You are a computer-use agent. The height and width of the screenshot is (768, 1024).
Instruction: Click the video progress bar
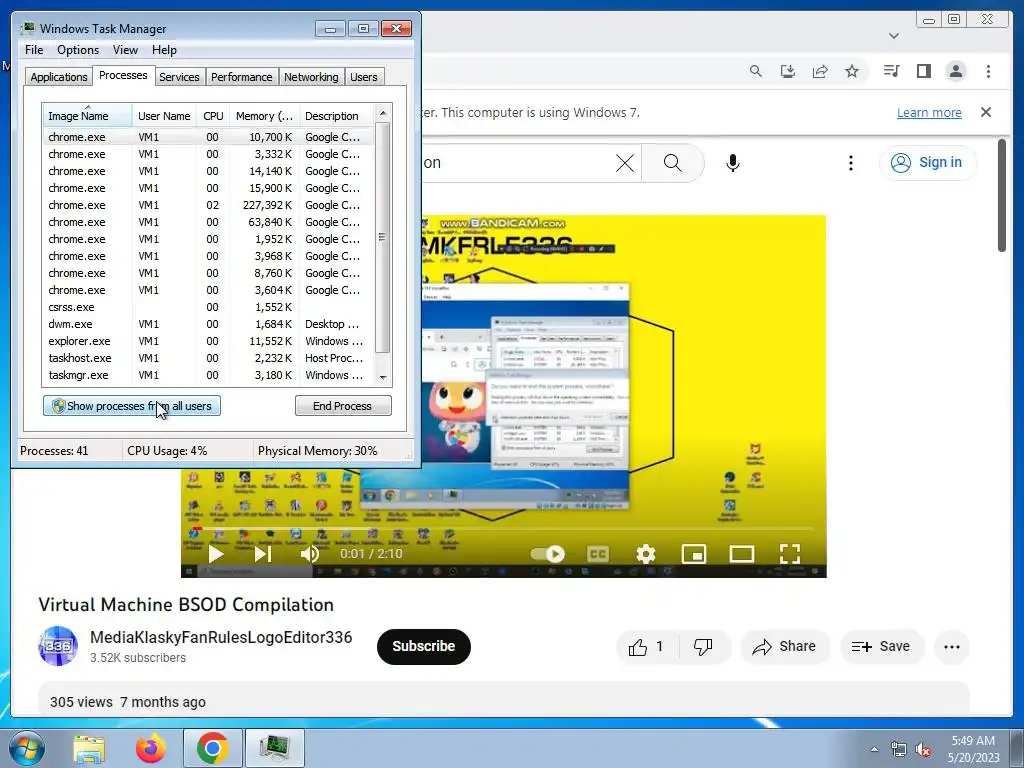503,528
